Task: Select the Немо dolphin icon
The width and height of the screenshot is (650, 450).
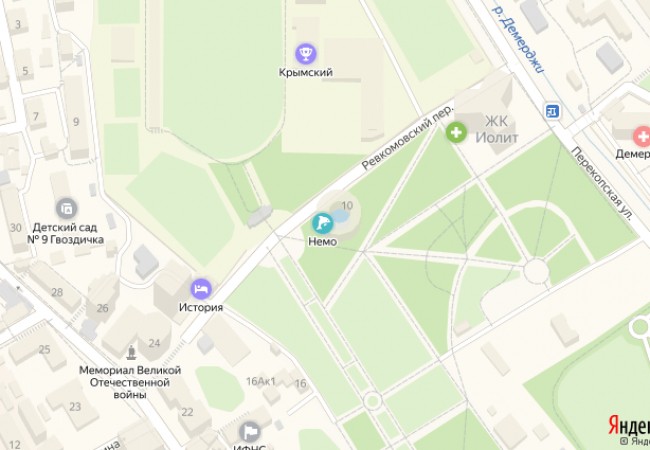Action: [323, 223]
